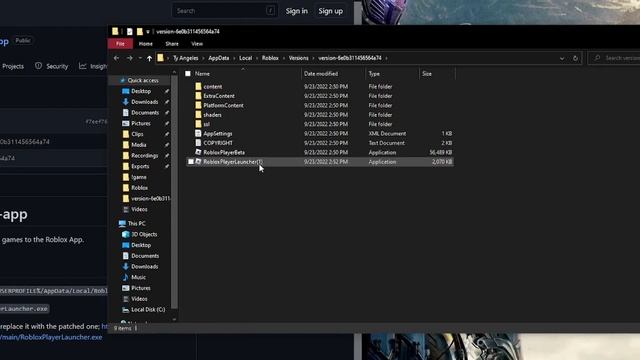Sort files by Type column
This screenshot has width=640, height=360.
374,74
